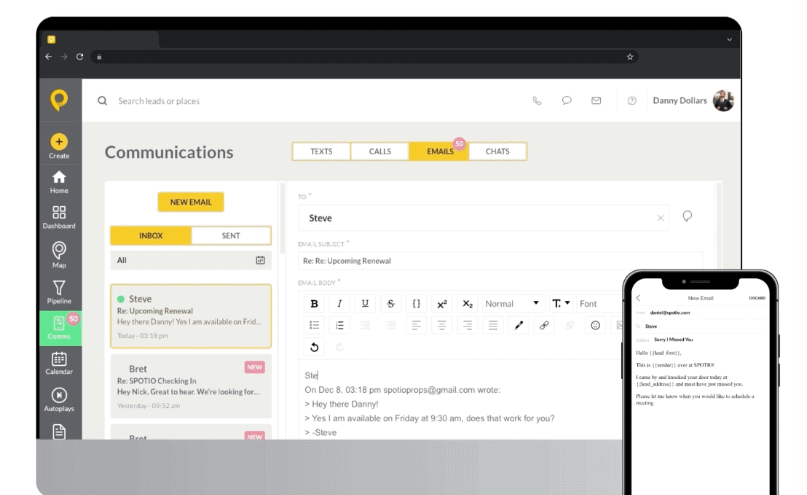
Task: Click the chat bubble icon in header
Action: [x=566, y=100]
